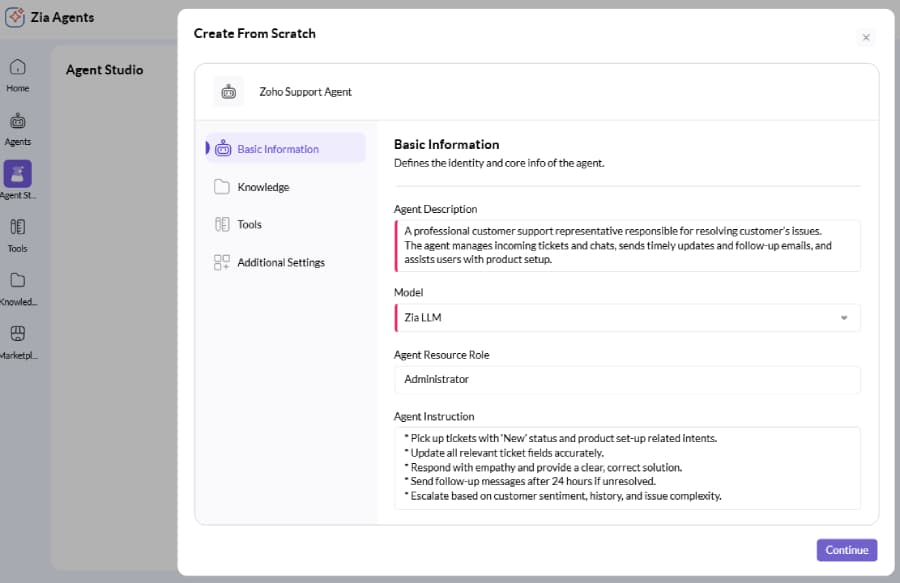Click the Model dropdown arrow
The image size is (900, 583).
click(844, 317)
